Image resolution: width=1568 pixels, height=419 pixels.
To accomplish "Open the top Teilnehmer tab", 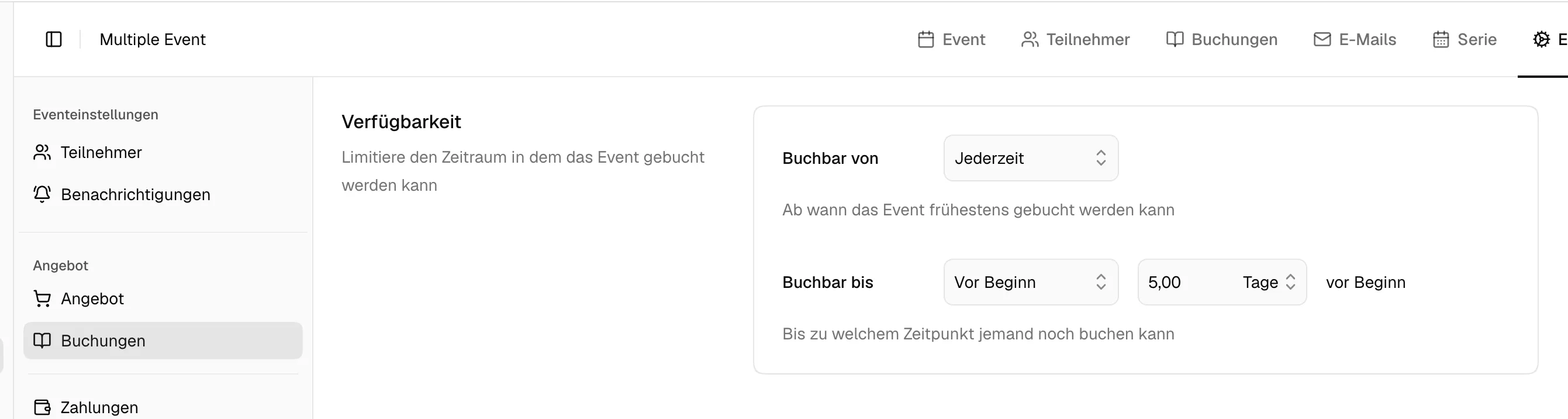I will click(1087, 40).
